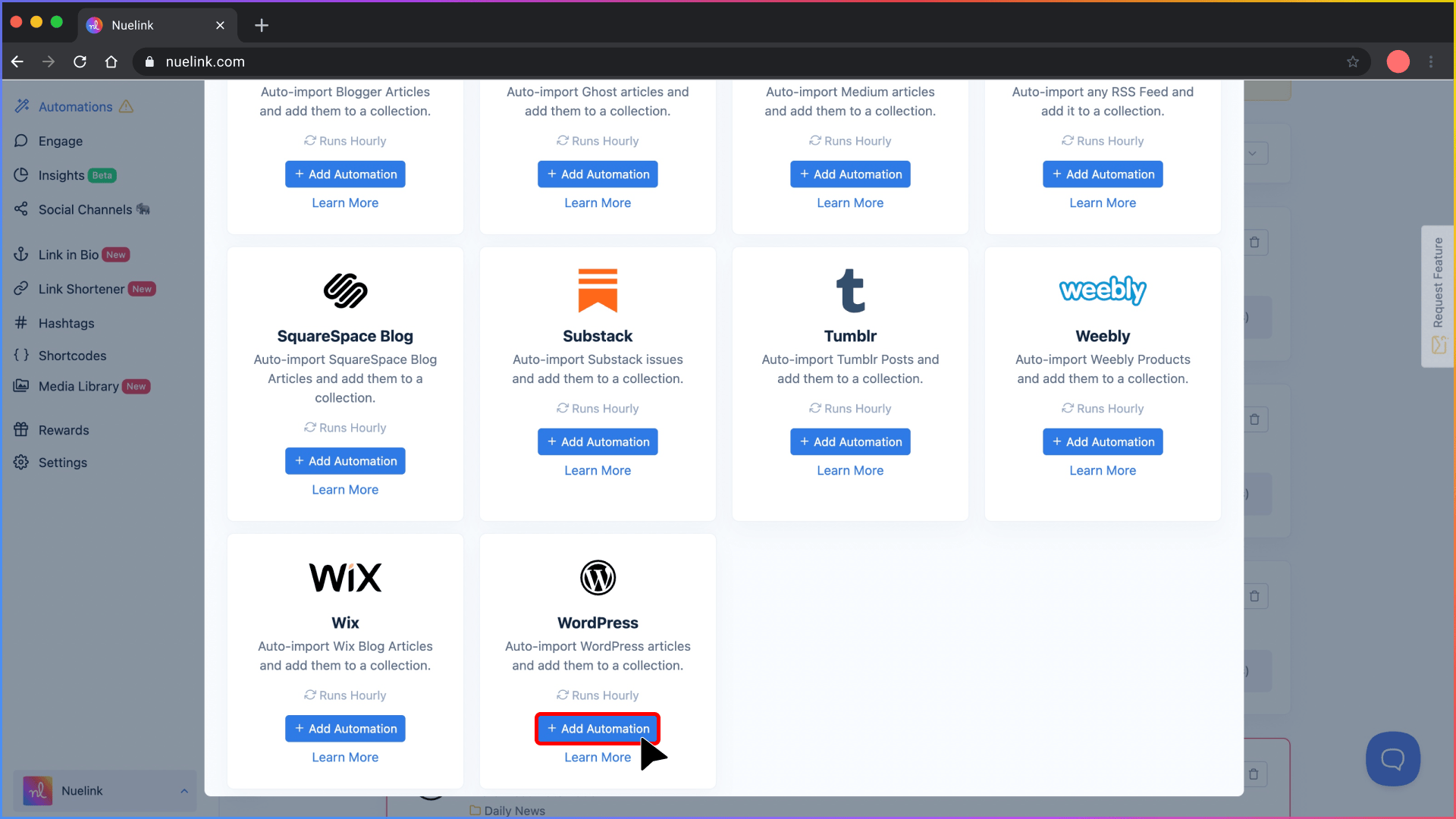Viewport: 1456px width, 819px height.
Task: Open Automations in the sidebar
Action: click(75, 107)
